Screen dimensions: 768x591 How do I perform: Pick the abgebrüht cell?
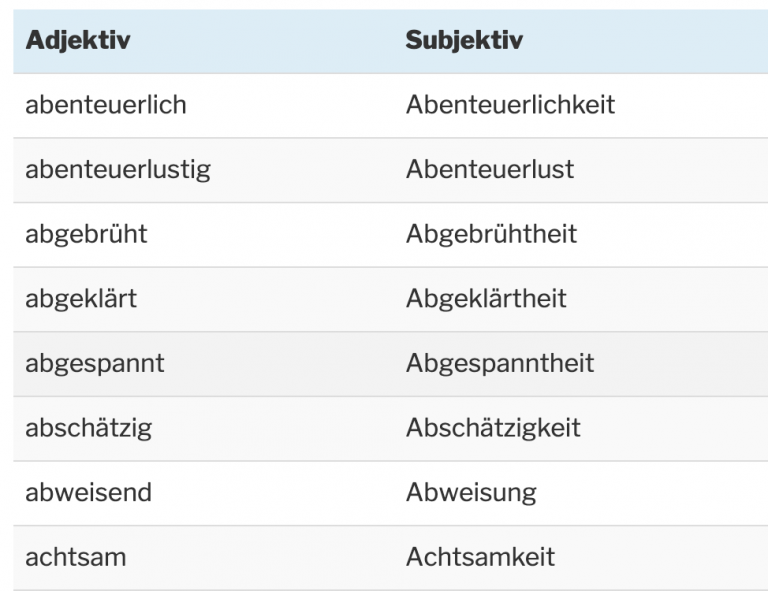[x=86, y=234]
